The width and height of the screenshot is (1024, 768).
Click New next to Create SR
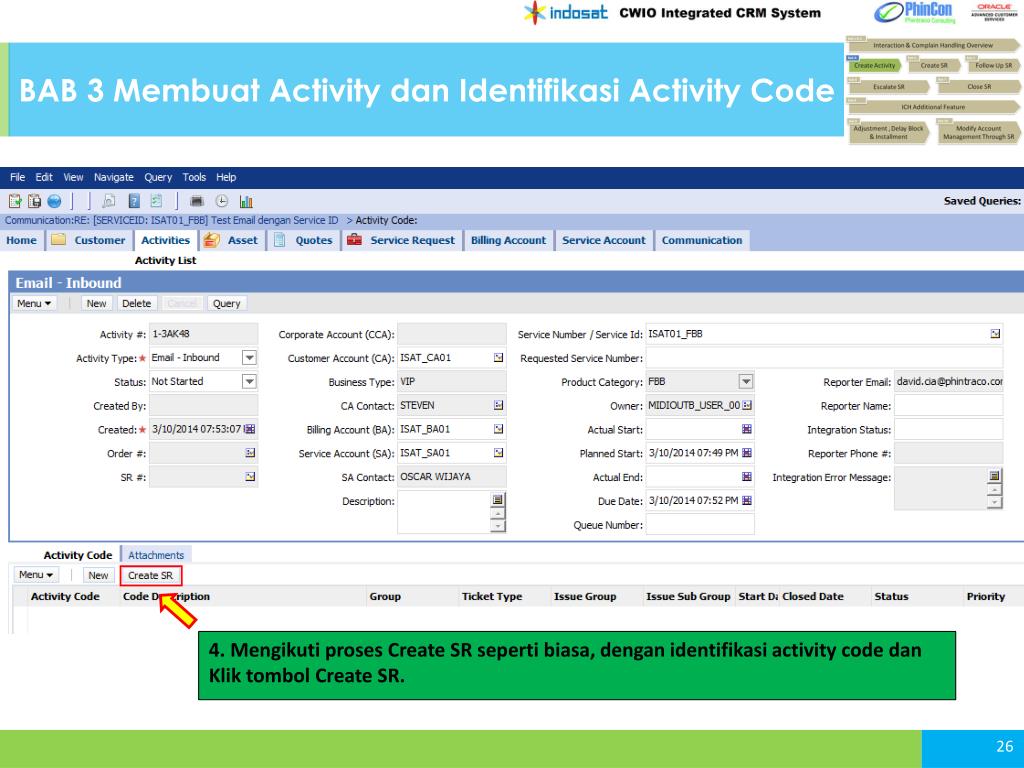pyautogui.click(x=99, y=575)
